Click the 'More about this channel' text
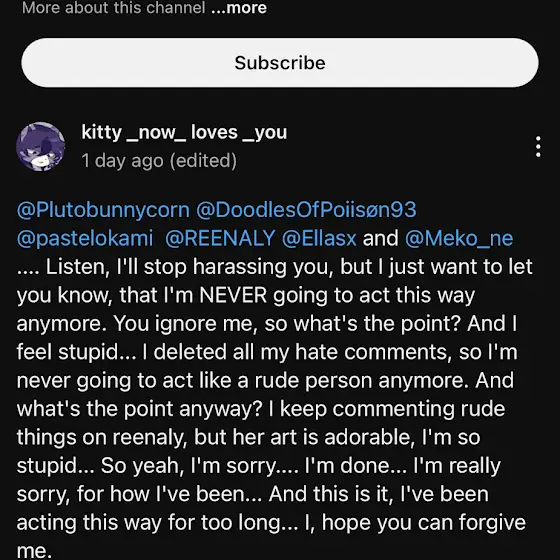This screenshot has width=560, height=560. coord(114,8)
